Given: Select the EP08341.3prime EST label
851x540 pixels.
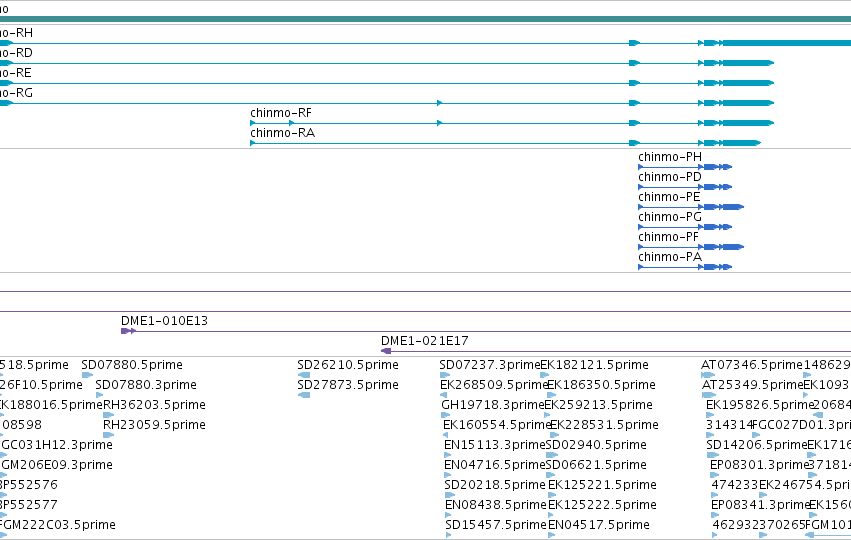Looking at the screenshot, I should pos(760,505).
